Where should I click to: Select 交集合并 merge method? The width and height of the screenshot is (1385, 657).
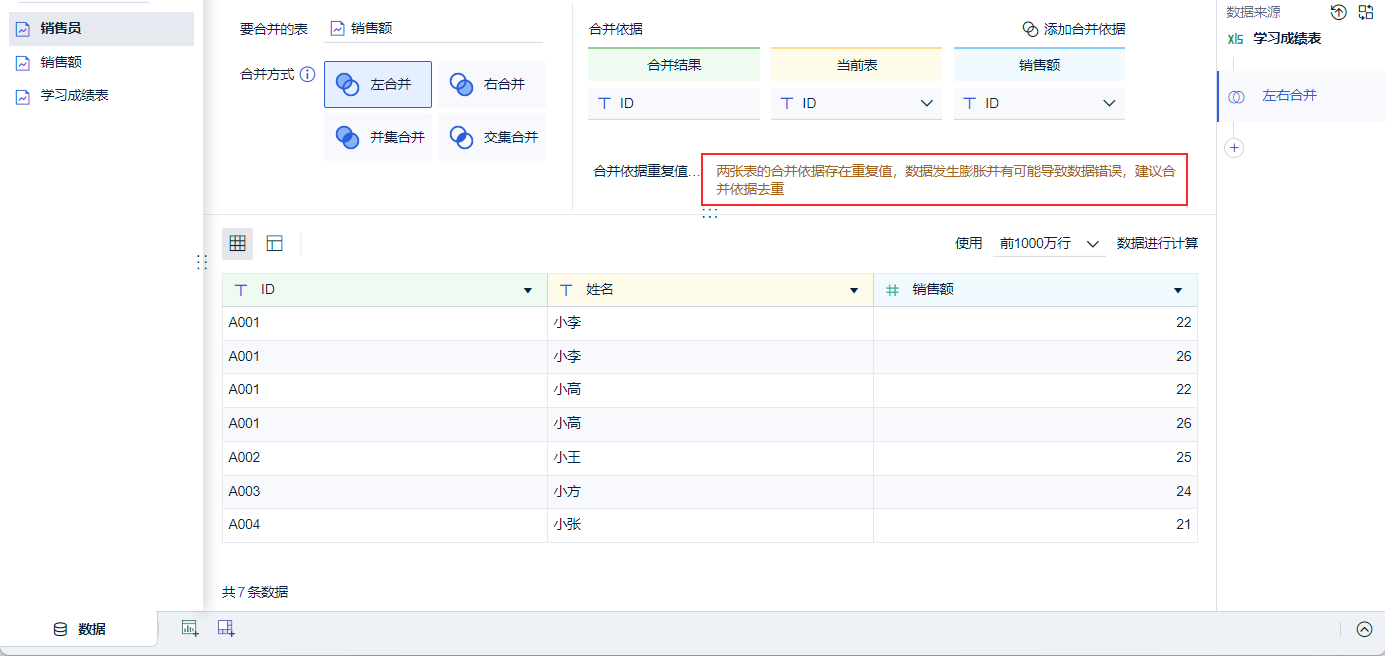click(x=492, y=137)
